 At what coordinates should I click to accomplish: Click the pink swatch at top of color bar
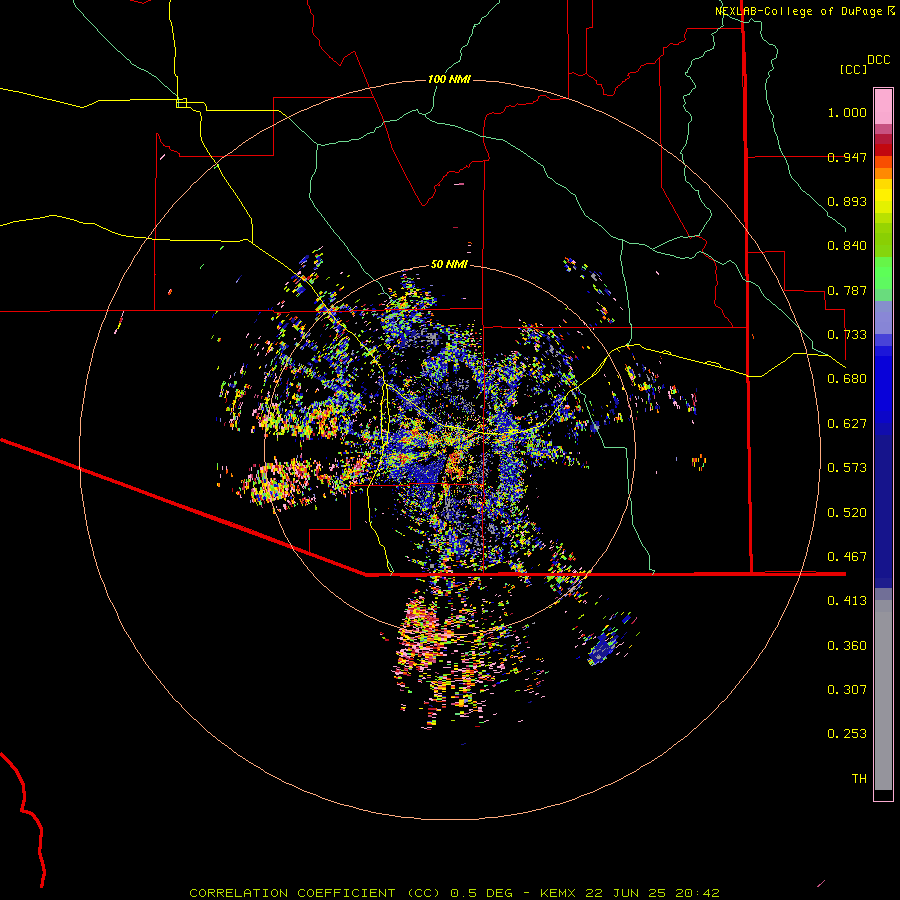coord(883,106)
